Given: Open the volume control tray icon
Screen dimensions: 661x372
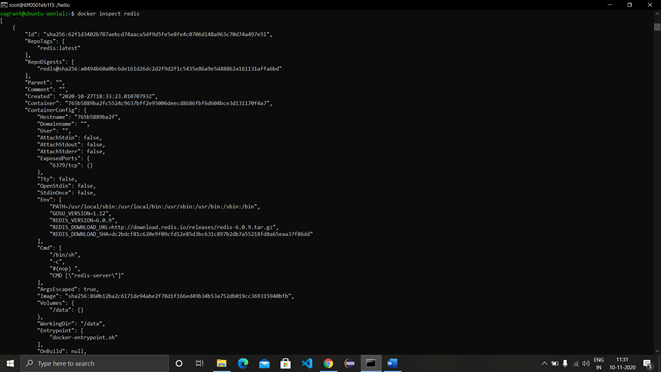Looking at the screenshot, I should tap(586, 363).
